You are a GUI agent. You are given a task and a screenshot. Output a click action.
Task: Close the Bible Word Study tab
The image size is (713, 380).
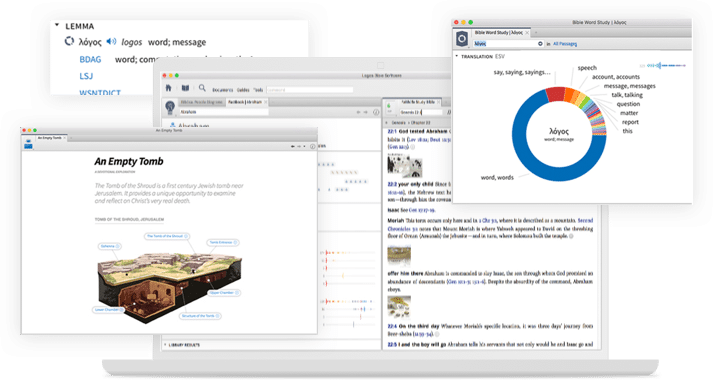point(527,33)
